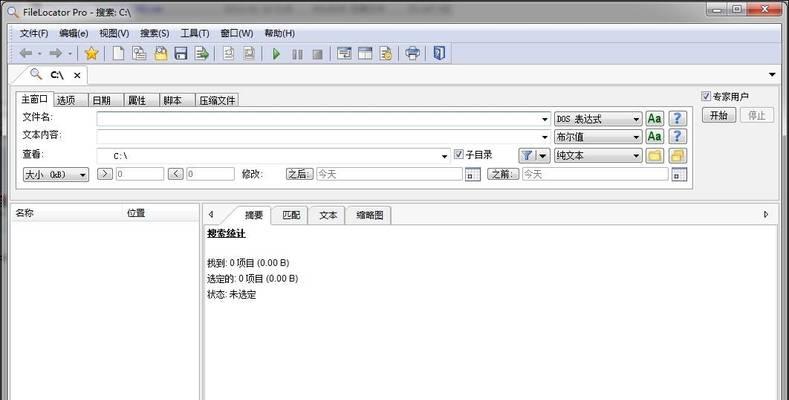Open the 工具(T) menu
Screen dimensions: 789x400
(195, 33)
